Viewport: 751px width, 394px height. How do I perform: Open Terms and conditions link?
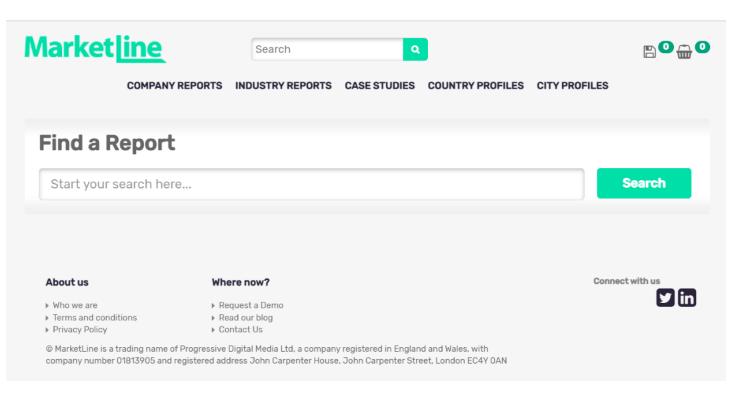click(x=94, y=317)
